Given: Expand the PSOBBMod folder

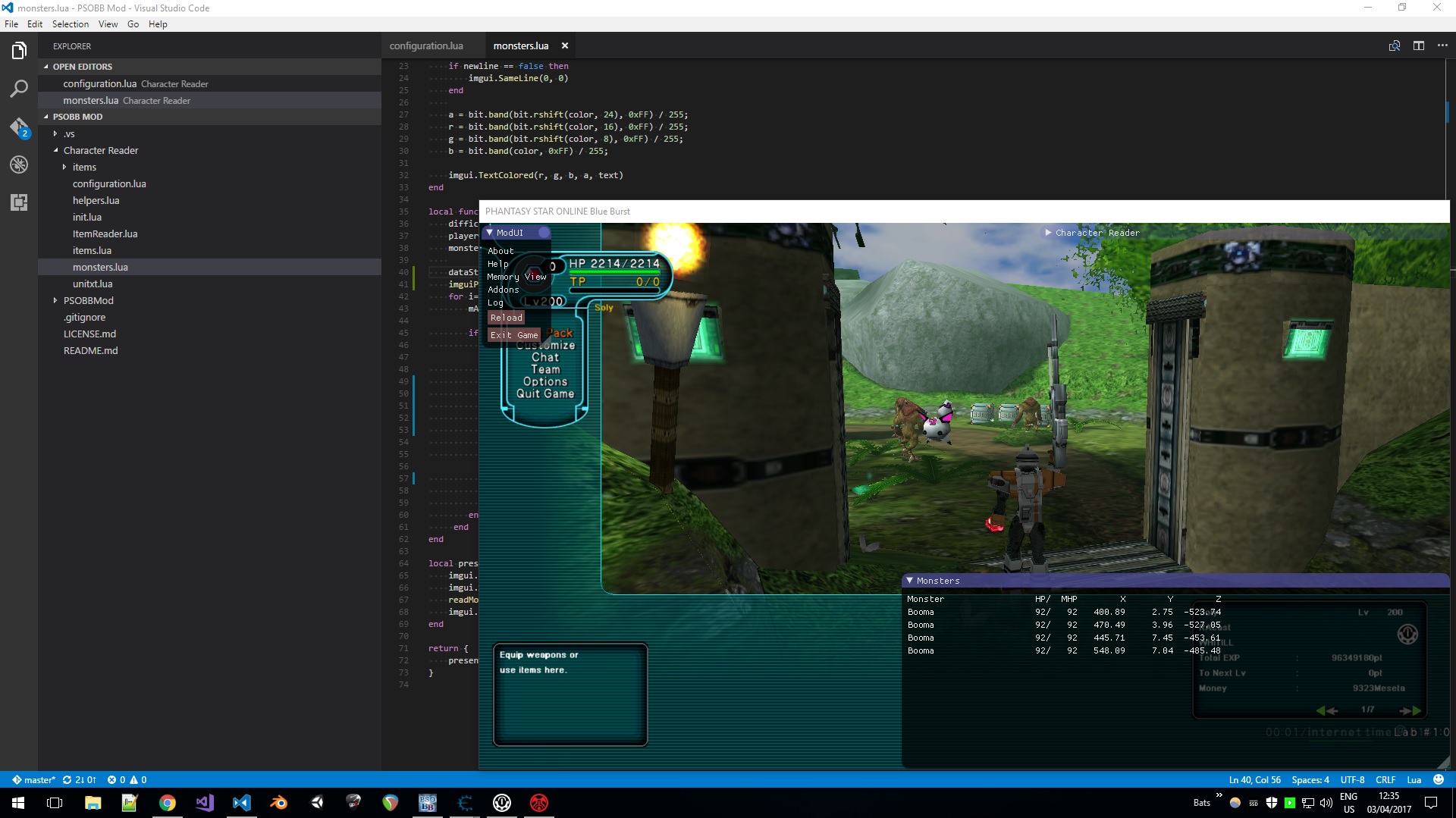Looking at the screenshot, I should 56,301.
